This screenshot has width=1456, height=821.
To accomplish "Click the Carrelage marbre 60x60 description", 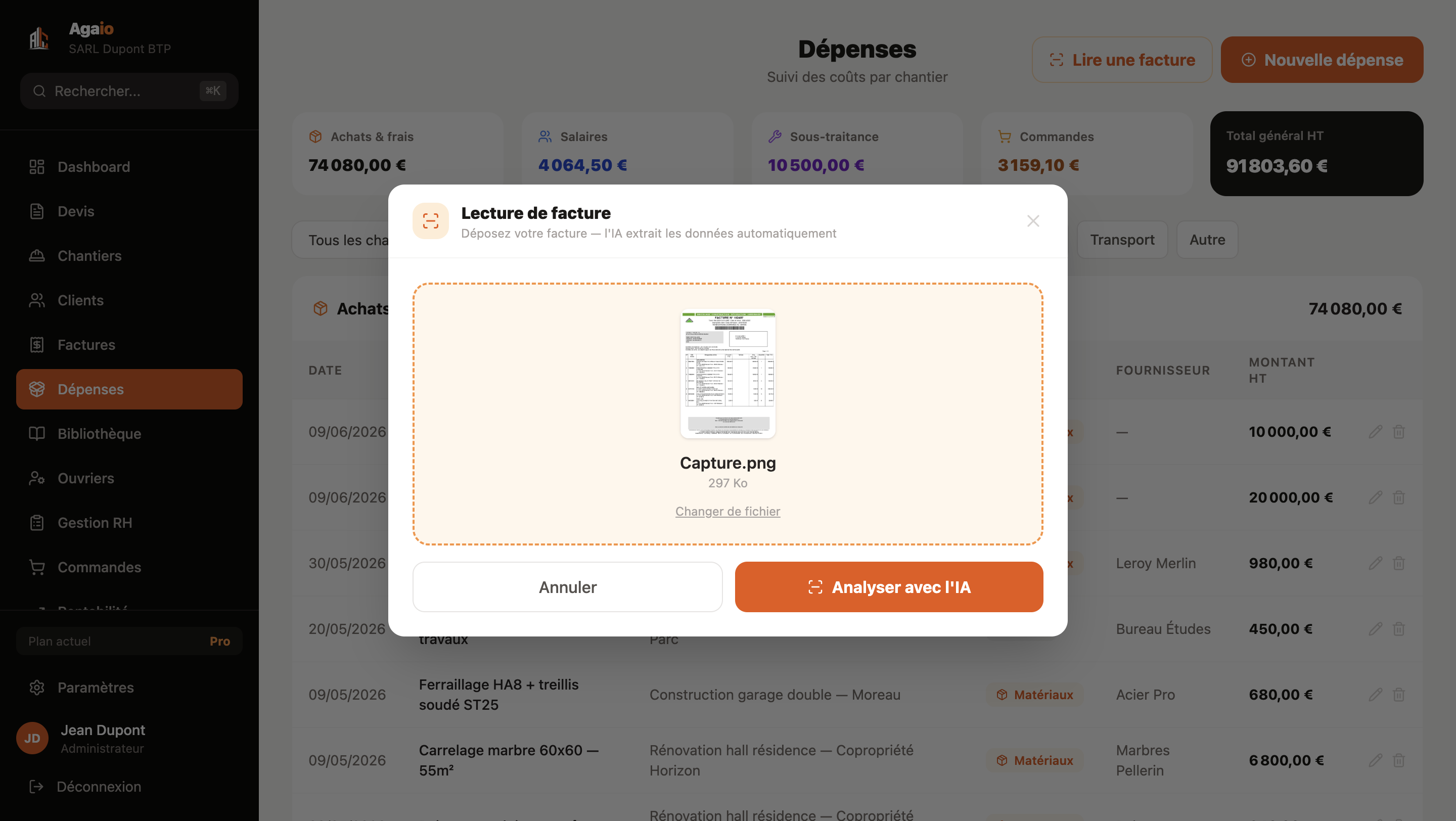I will pyautogui.click(x=508, y=760).
